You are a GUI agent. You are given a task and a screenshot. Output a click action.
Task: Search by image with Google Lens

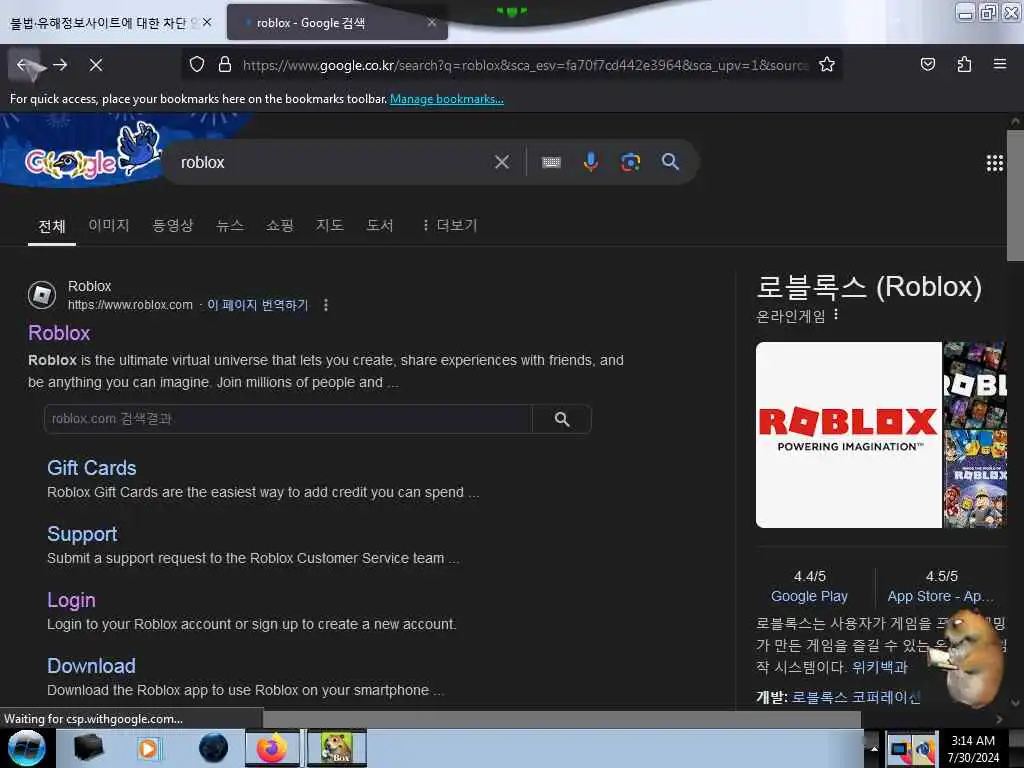[630, 162]
